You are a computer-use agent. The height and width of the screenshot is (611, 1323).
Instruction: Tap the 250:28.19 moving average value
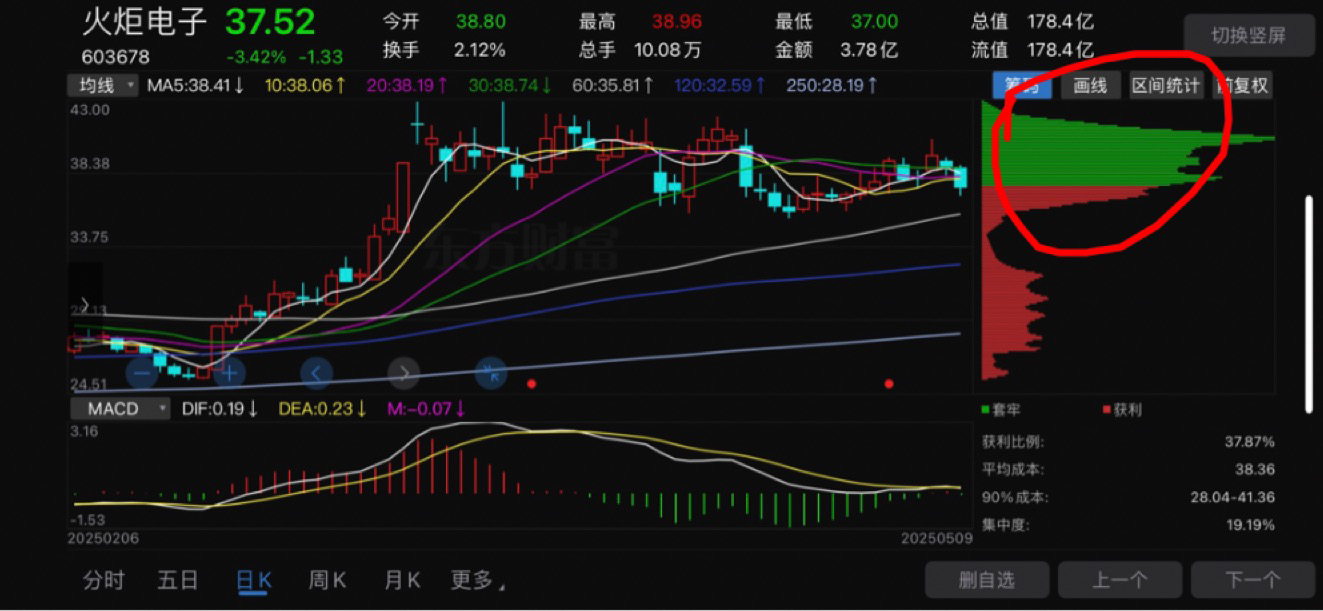[832, 86]
